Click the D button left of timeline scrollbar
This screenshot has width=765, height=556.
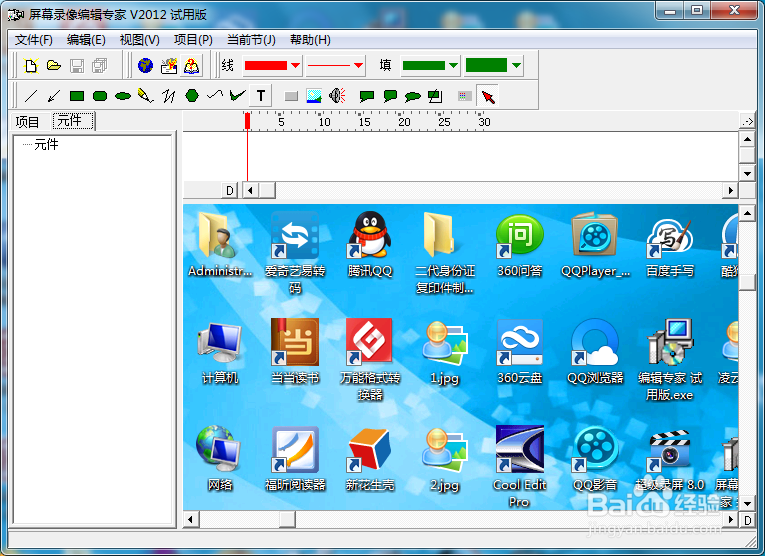click(229, 190)
